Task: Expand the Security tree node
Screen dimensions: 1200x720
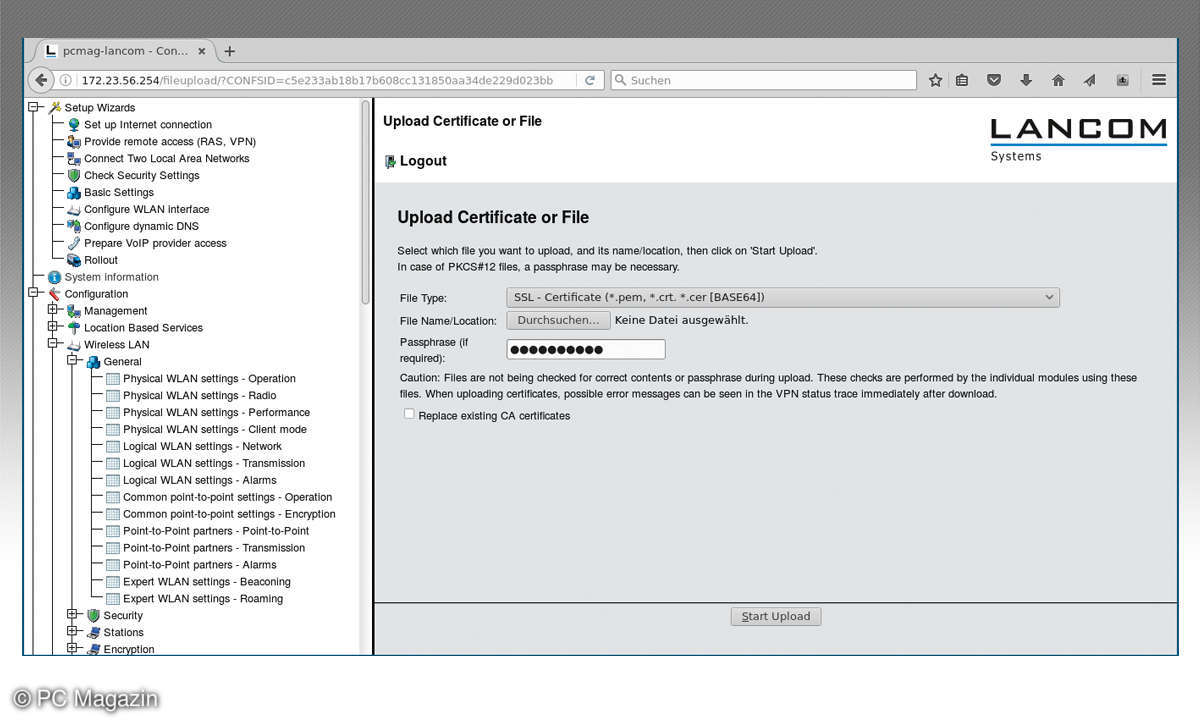Action: 72,615
